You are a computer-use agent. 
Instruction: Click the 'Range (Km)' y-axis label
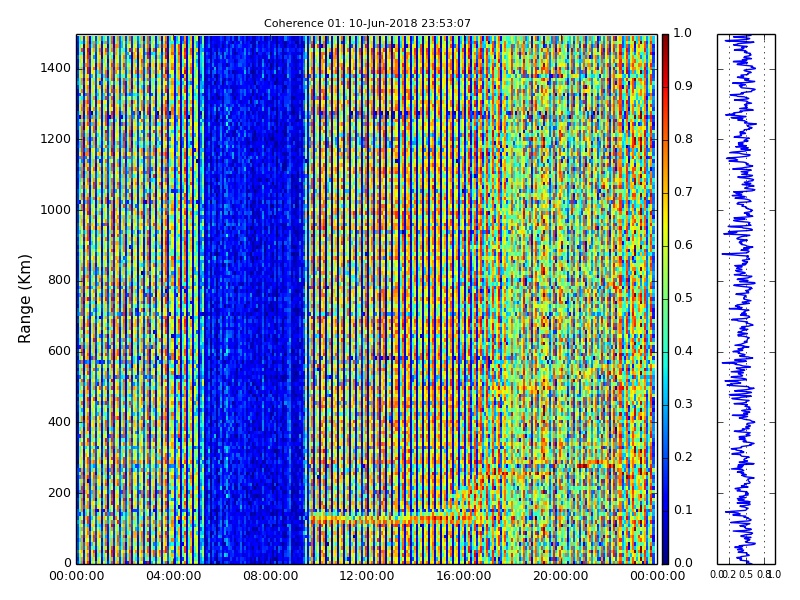tap(24, 299)
